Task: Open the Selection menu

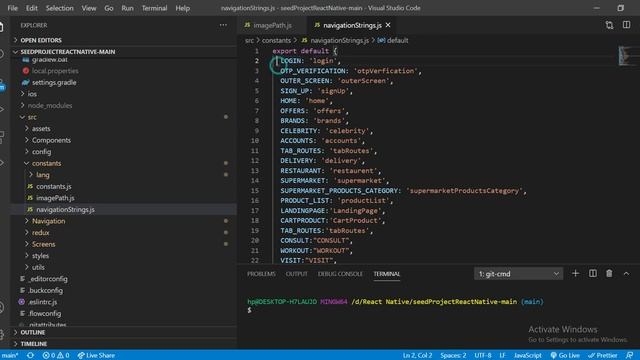Action: (60, 8)
